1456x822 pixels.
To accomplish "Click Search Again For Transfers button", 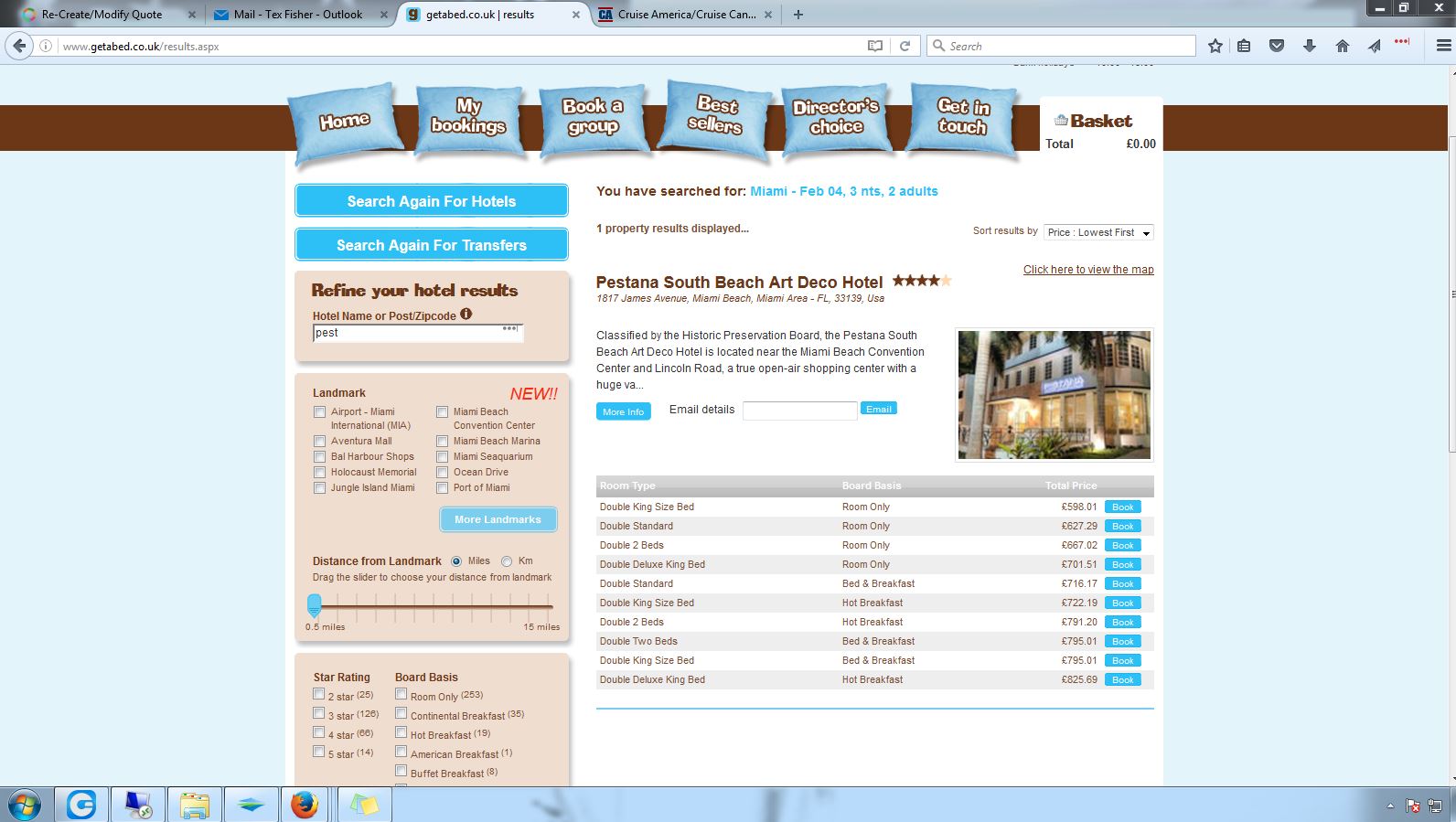I will point(432,245).
